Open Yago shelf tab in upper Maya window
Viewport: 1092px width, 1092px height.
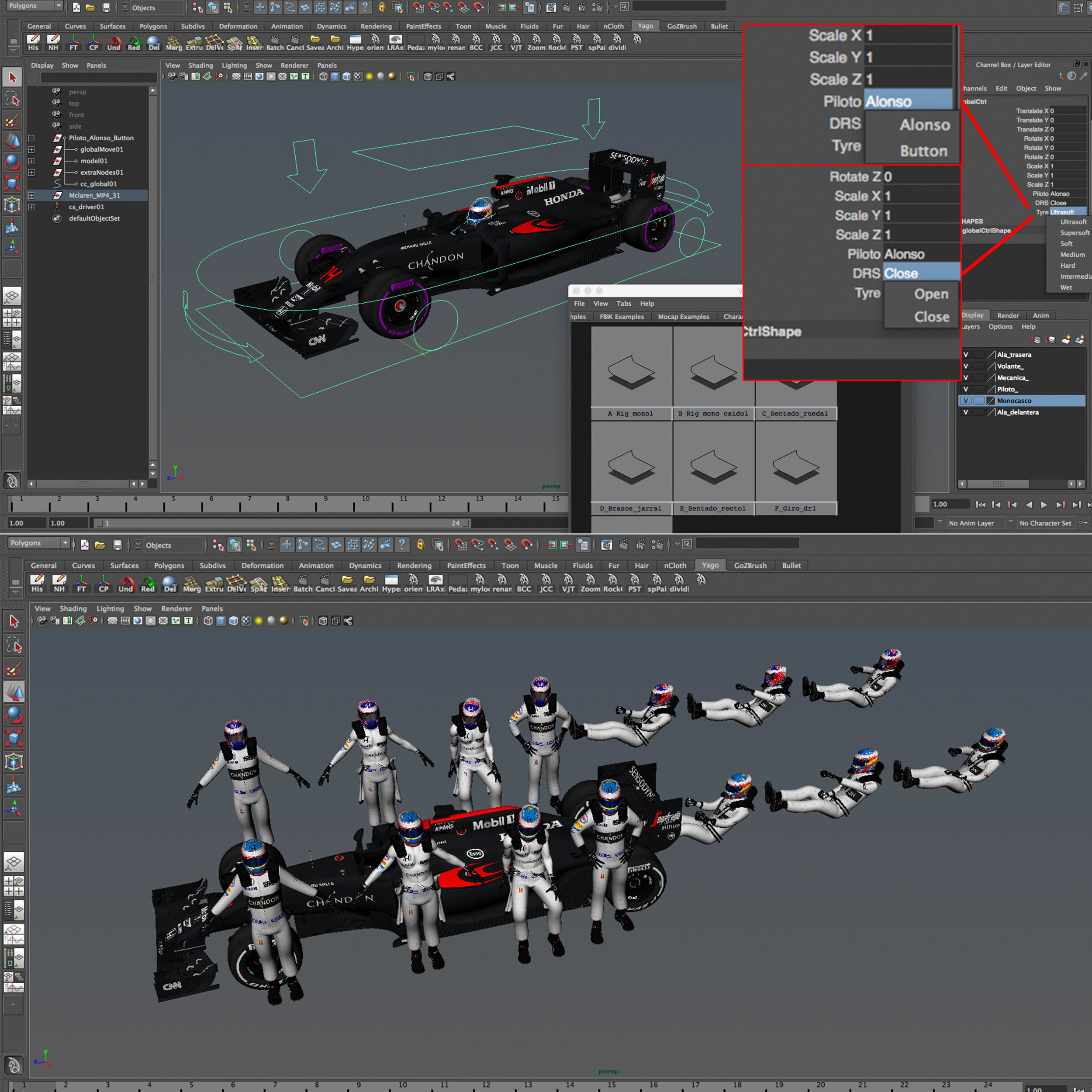pos(646,26)
